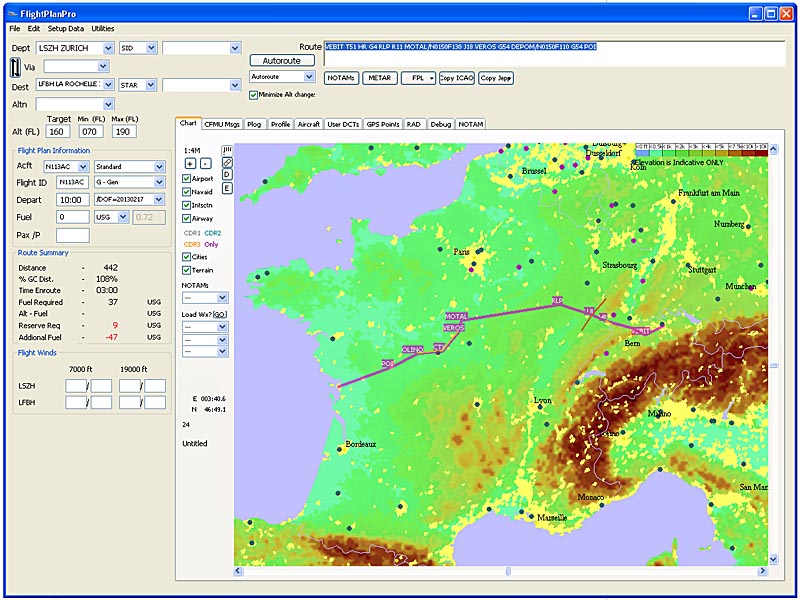Open the Debug tab

(440, 124)
